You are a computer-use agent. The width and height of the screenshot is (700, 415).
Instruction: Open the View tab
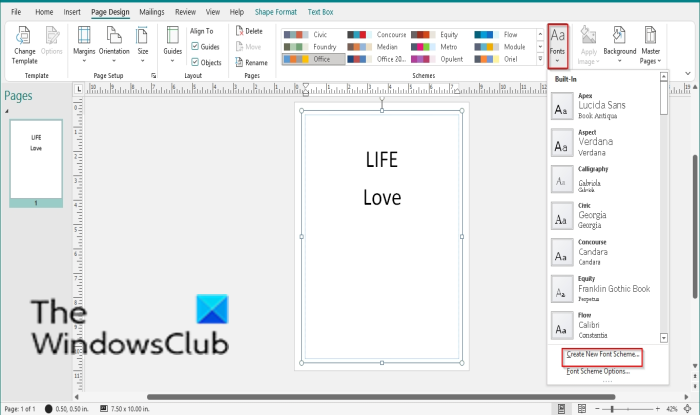pos(212,12)
